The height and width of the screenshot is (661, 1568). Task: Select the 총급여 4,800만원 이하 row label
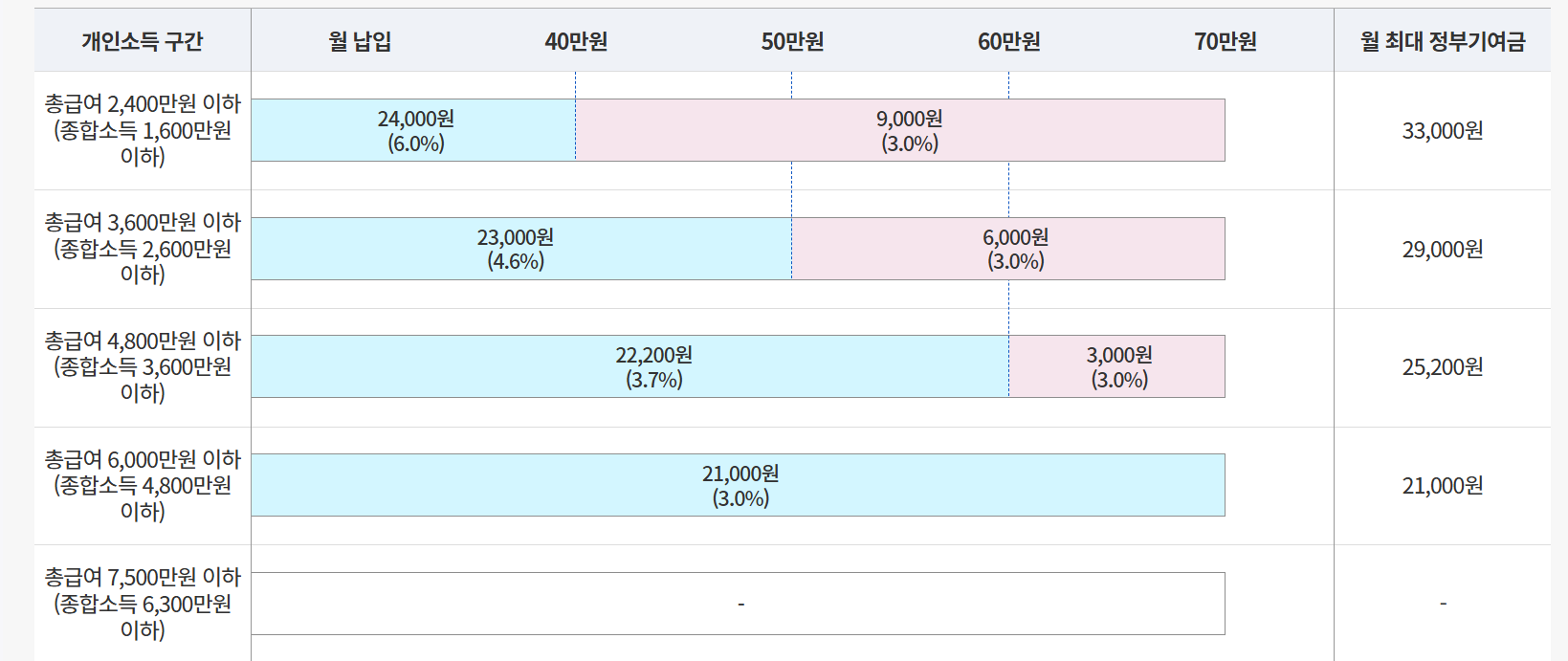click(143, 367)
